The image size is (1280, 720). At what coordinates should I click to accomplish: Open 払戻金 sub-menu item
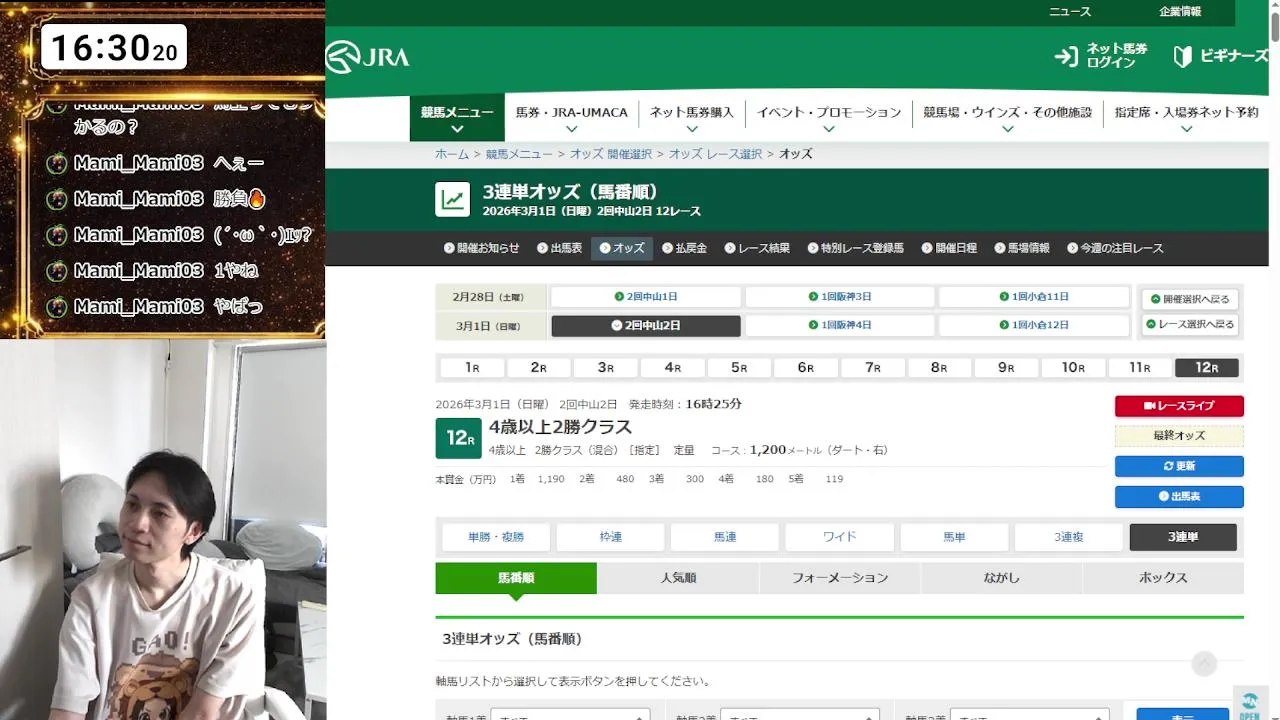click(684, 248)
